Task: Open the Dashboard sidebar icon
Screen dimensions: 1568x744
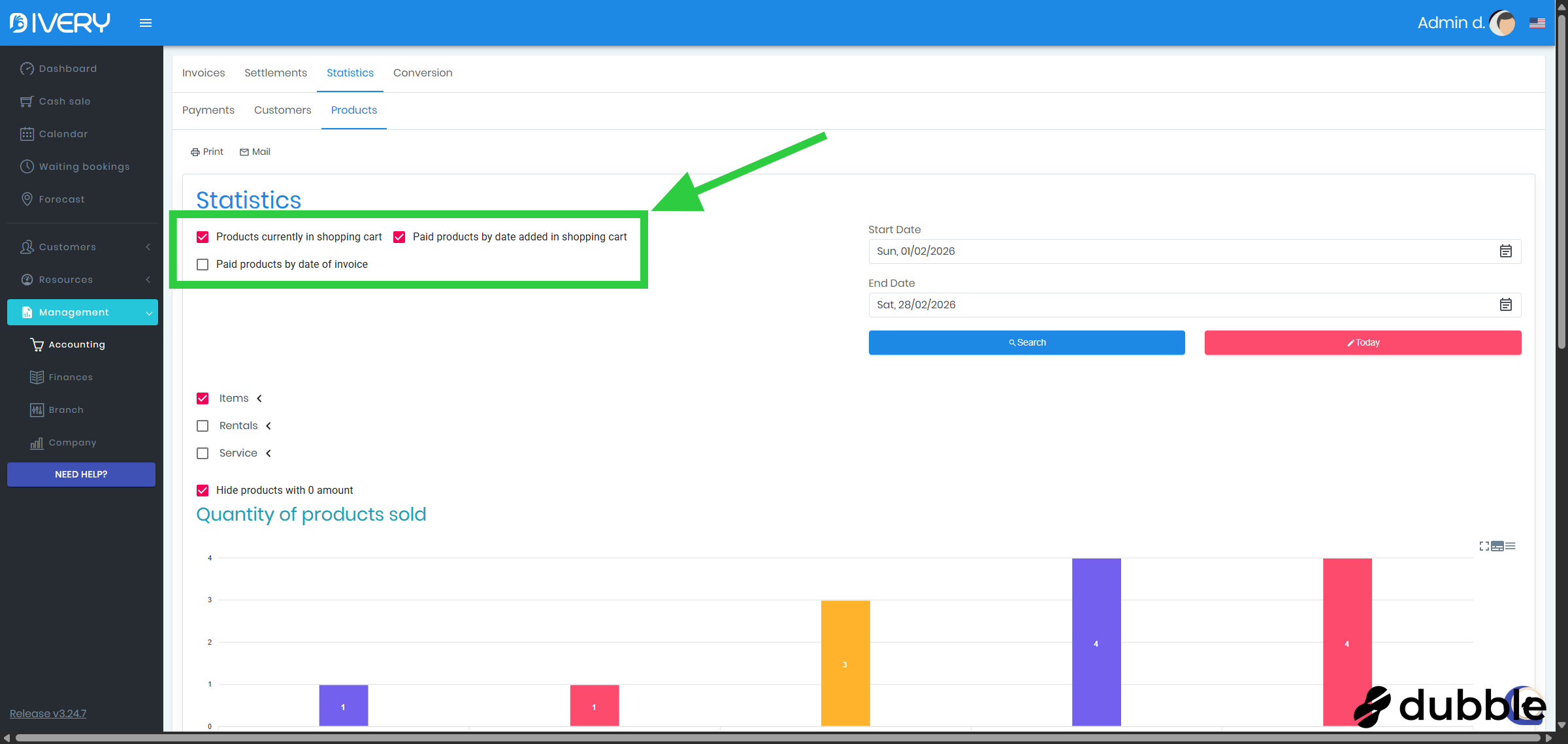Action: 27,69
